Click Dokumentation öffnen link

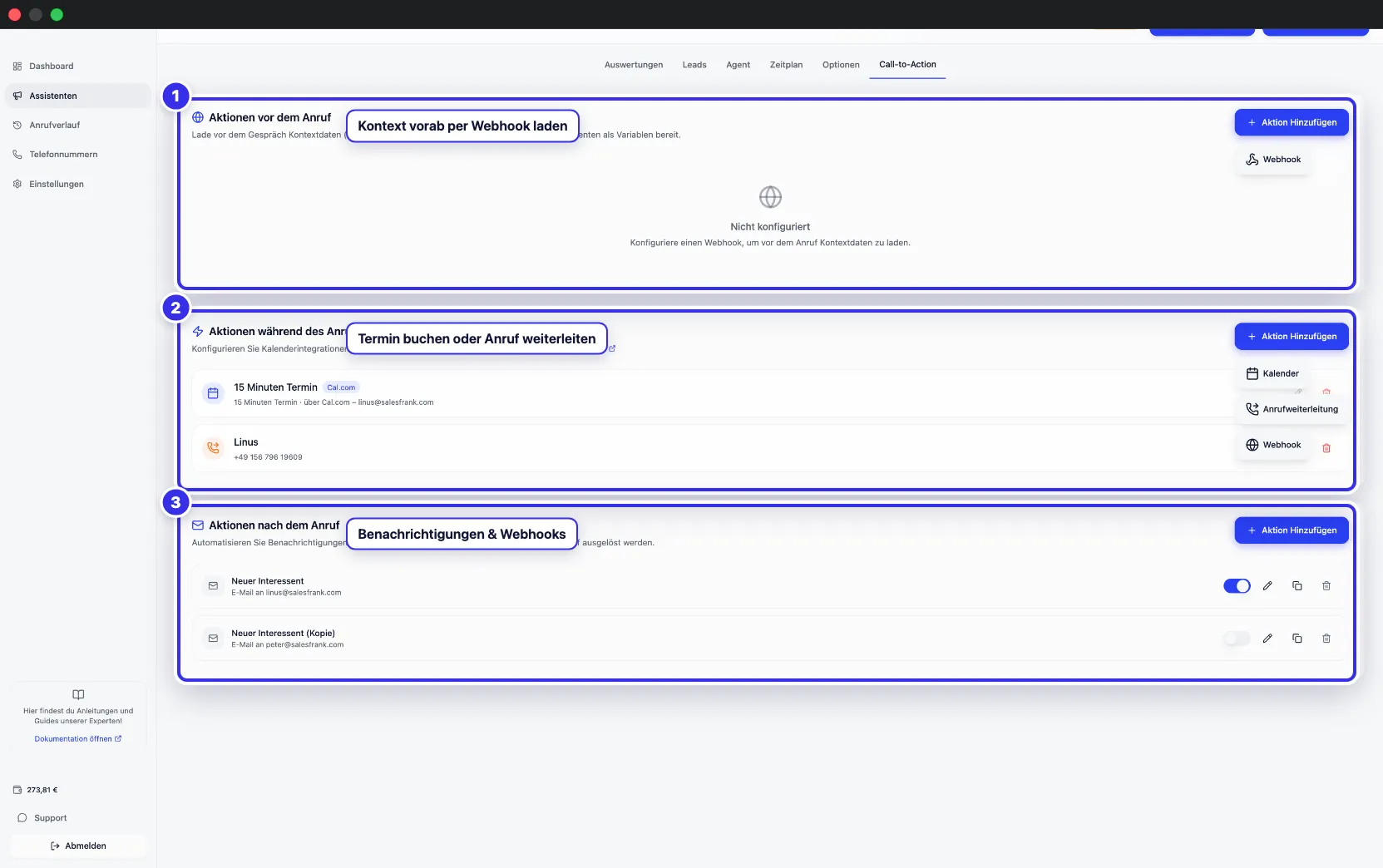[x=78, y=739]
